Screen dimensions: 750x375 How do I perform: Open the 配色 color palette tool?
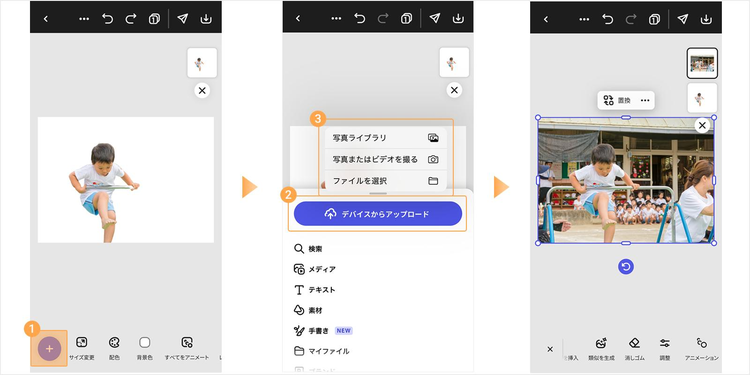114,348
